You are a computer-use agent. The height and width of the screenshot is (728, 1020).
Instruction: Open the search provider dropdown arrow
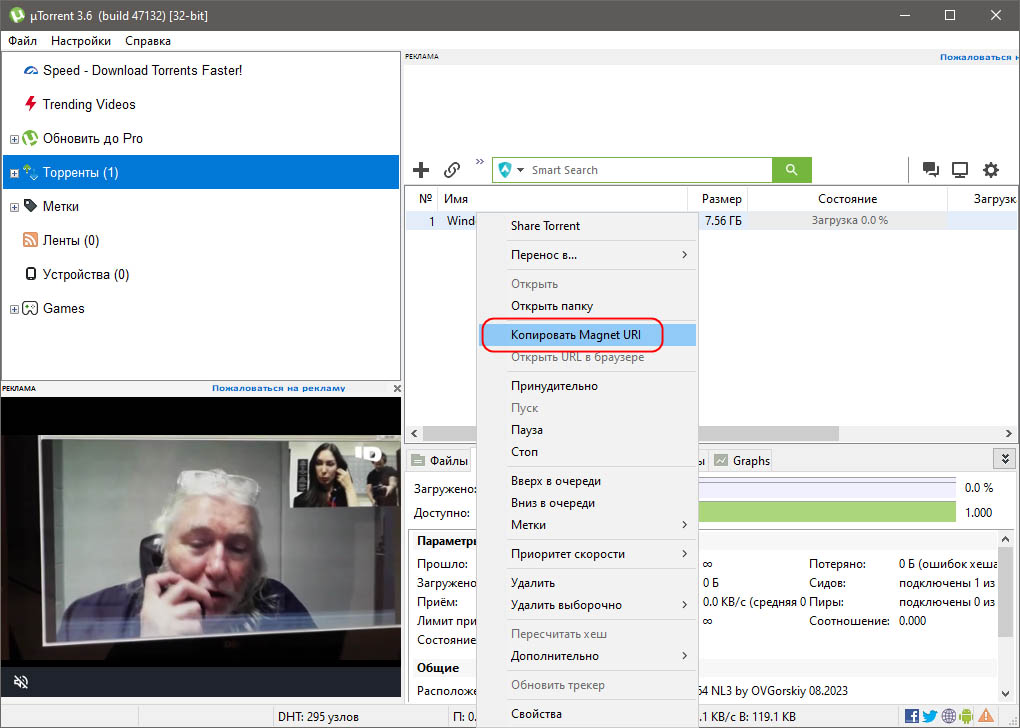tap(520, 170)
